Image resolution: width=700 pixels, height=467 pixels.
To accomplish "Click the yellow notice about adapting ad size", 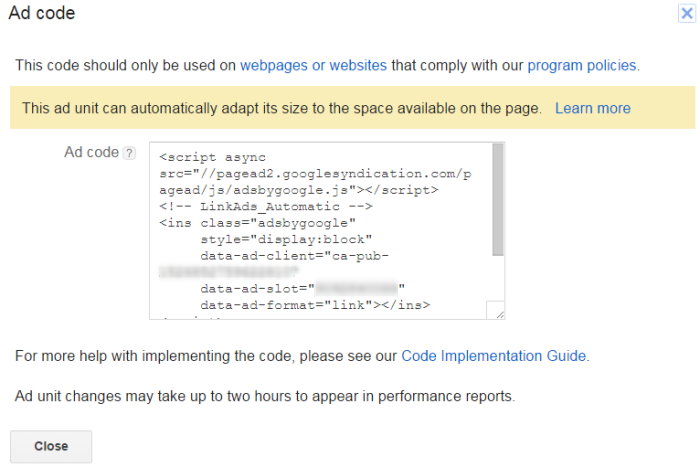I will click(352, 108).
